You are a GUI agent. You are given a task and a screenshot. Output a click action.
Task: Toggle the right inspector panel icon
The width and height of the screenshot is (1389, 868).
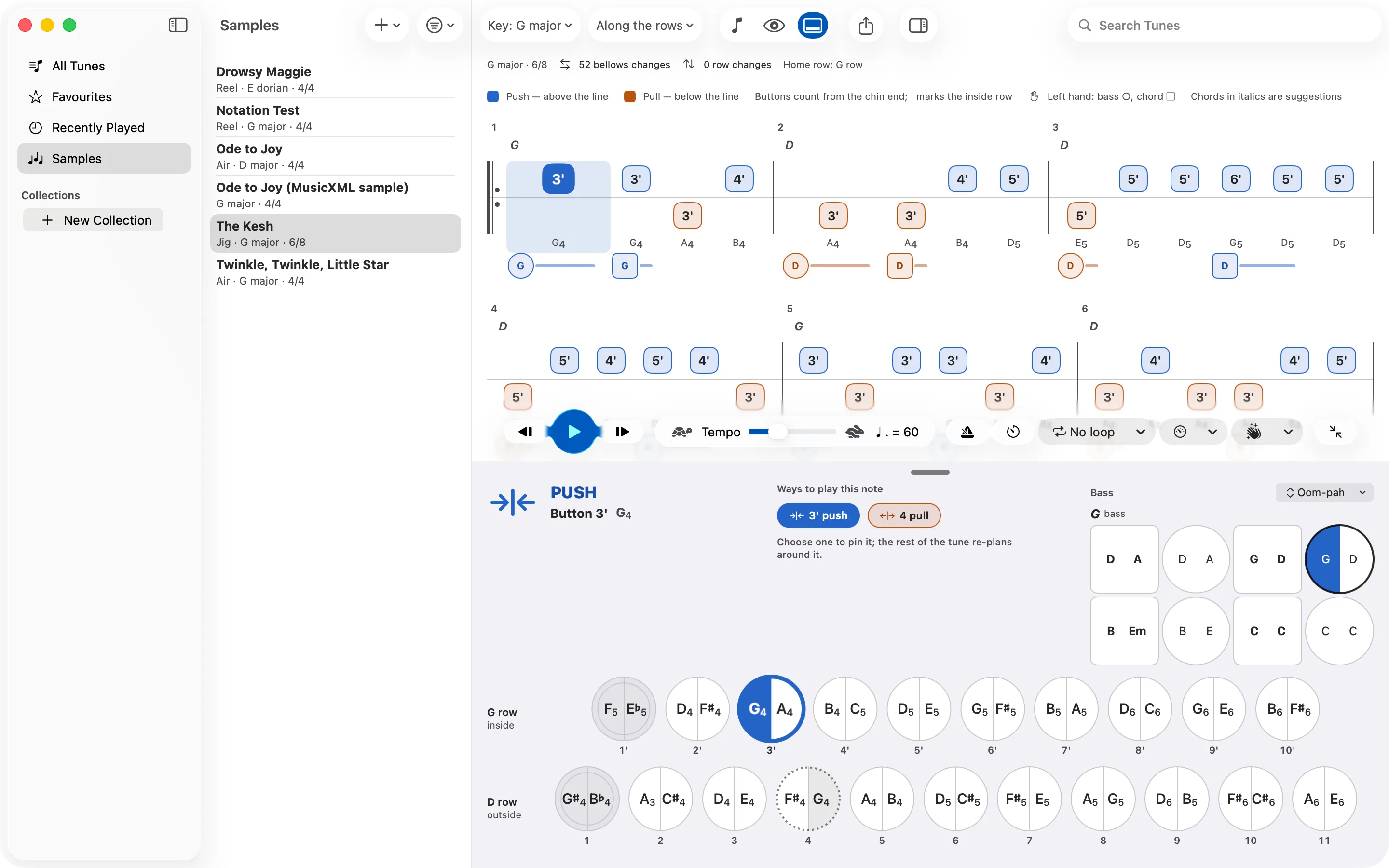(x=918, y=25)
